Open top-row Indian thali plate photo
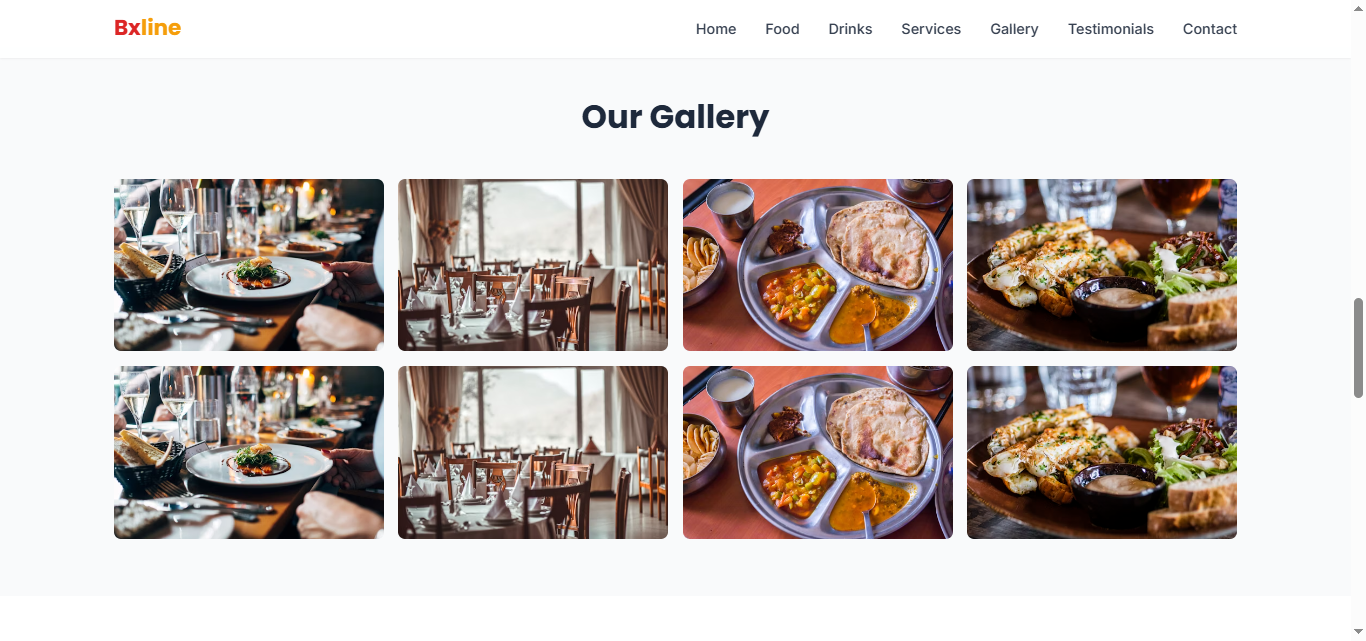This screenshot has height=641, width=1366. click(x=818, y=265)
